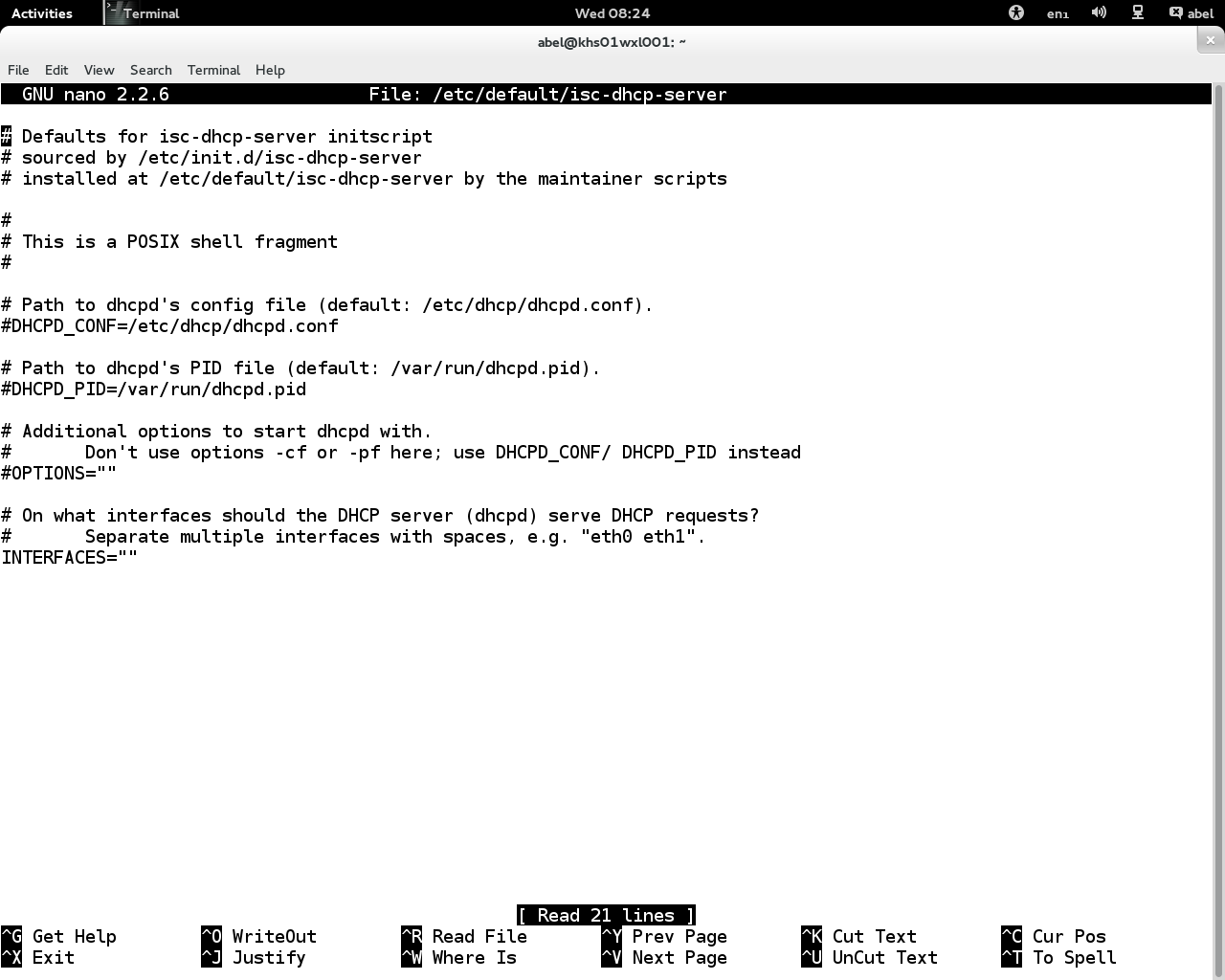Click the ^C Cur Pos shortcut
The height and width of the screenshot is (980, 1225).
coord(1054,937)
